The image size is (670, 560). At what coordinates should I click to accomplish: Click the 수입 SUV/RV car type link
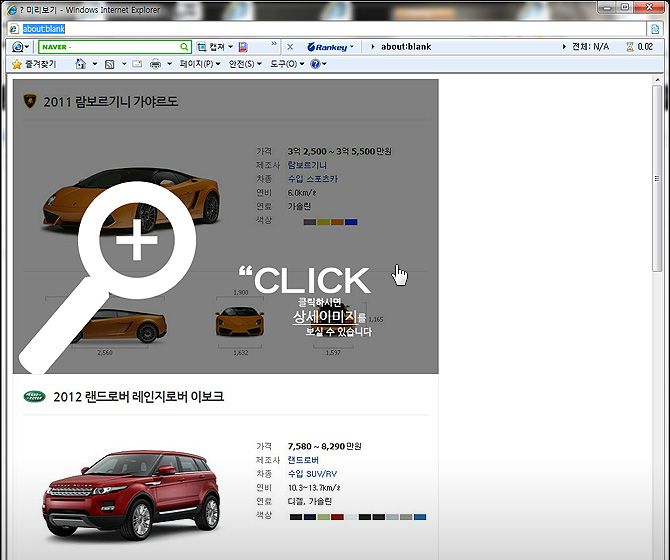coord(312,474)
